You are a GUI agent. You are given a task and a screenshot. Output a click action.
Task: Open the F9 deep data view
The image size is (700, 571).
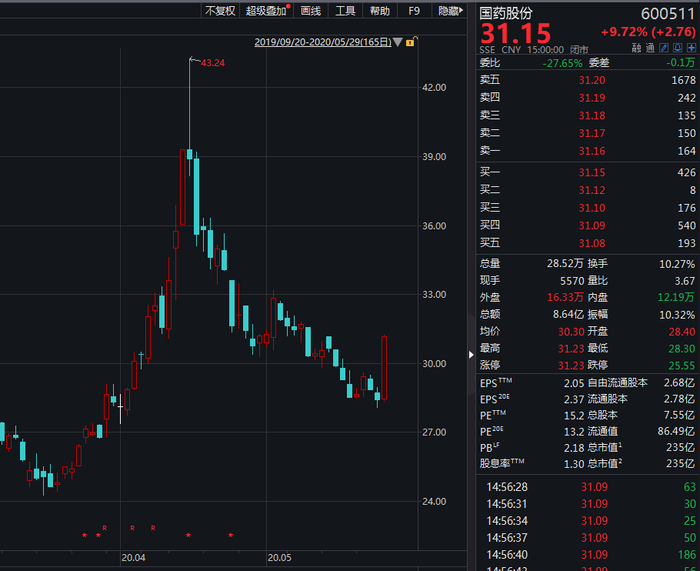[x=414, y=11]
